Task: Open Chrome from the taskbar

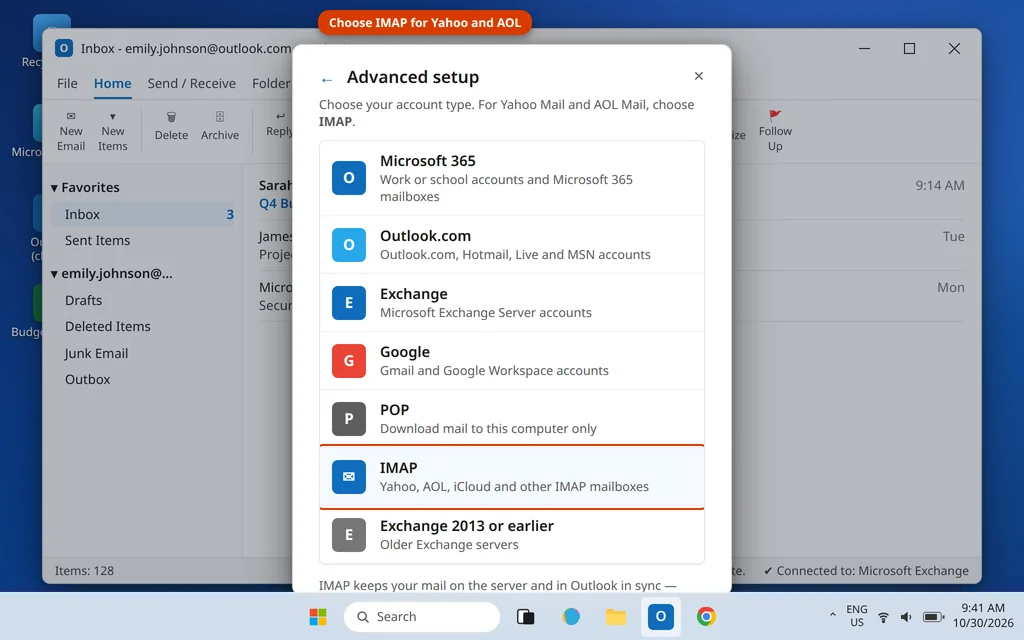Action: [x=706, y=616]
